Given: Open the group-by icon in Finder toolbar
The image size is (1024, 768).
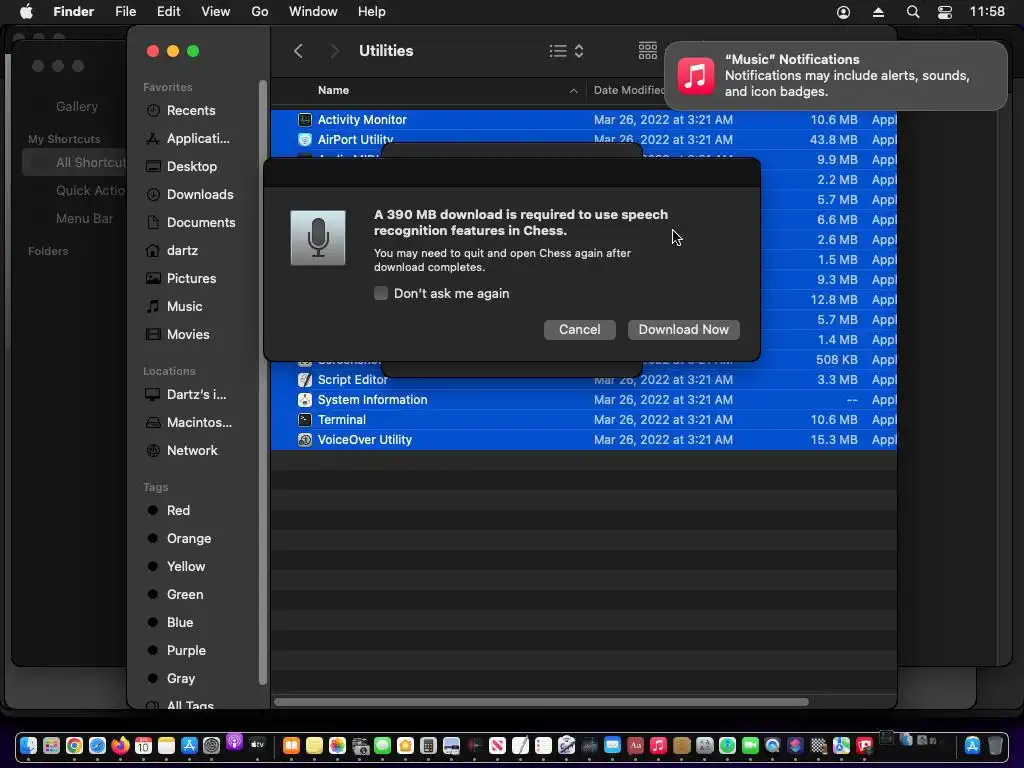Looking at the screenshot, I should (648, 51).
